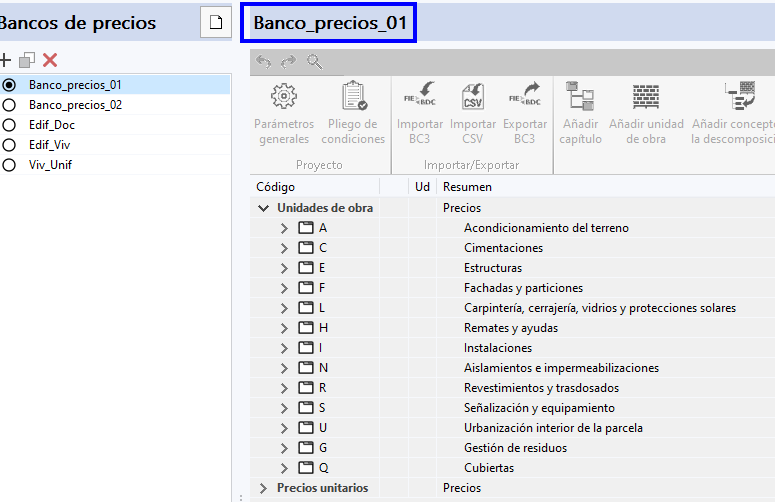Expand chapter E Estructuras
775x502 pixels.
tap(284, 268)
